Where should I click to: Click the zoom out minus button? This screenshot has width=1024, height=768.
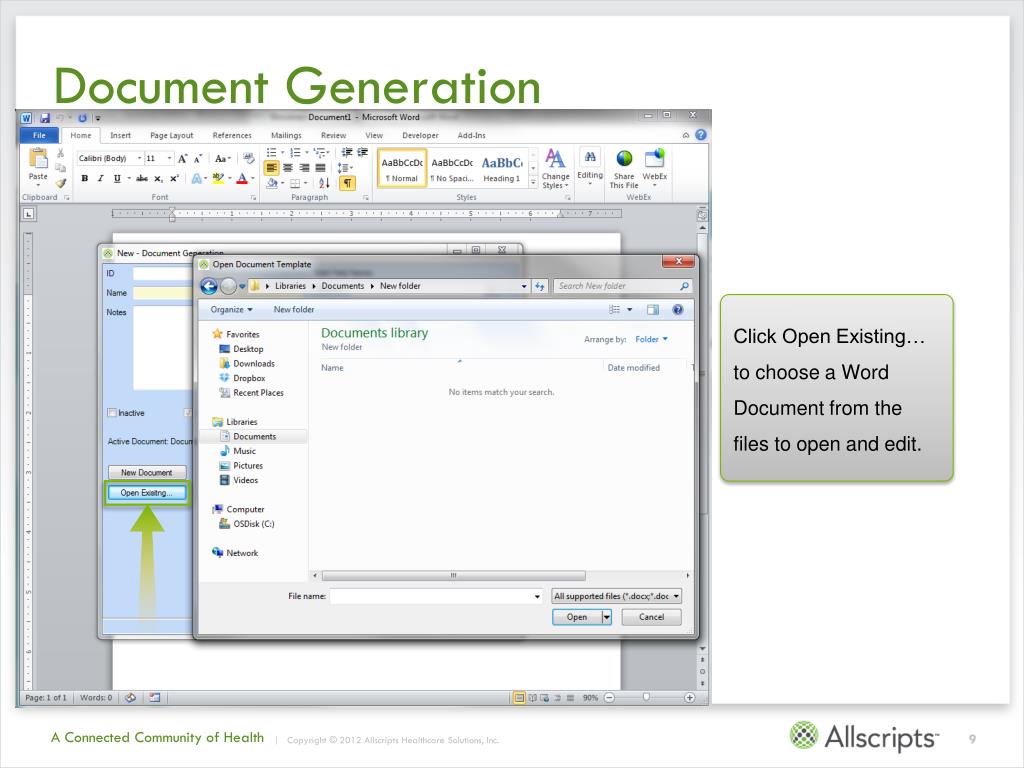tap(609, 697)
